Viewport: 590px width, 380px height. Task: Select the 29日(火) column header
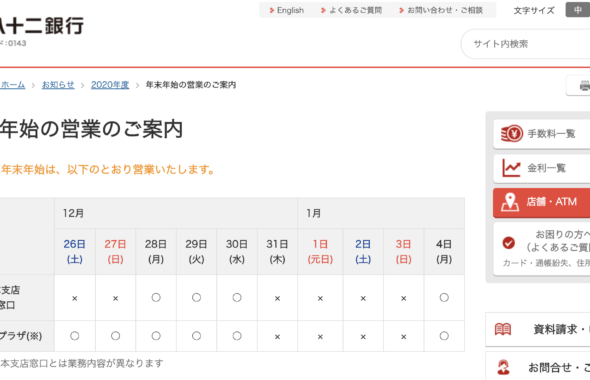point(196,252)
